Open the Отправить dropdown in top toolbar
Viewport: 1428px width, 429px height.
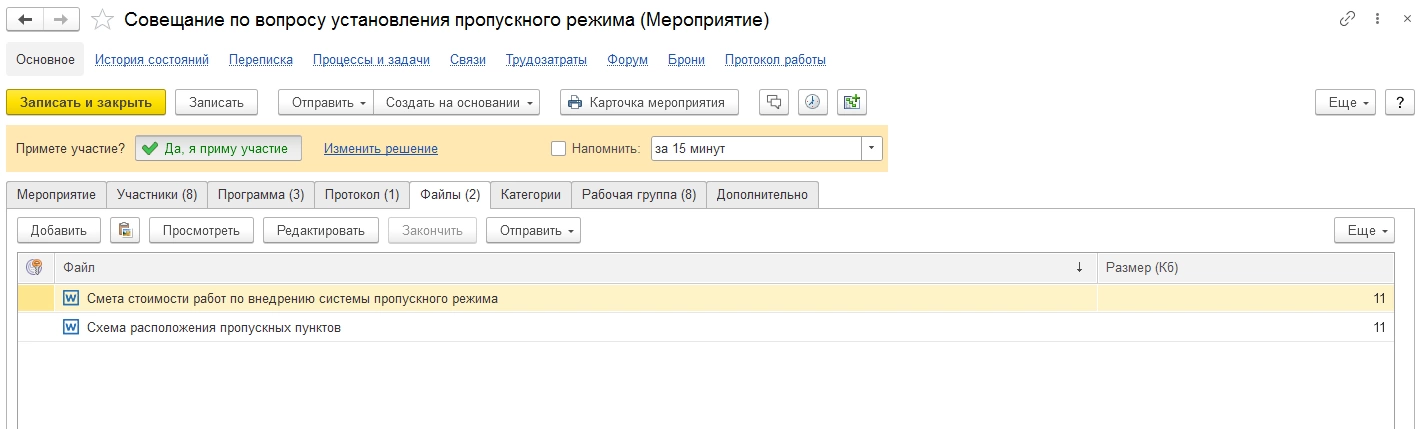click(x=326, y=102)
